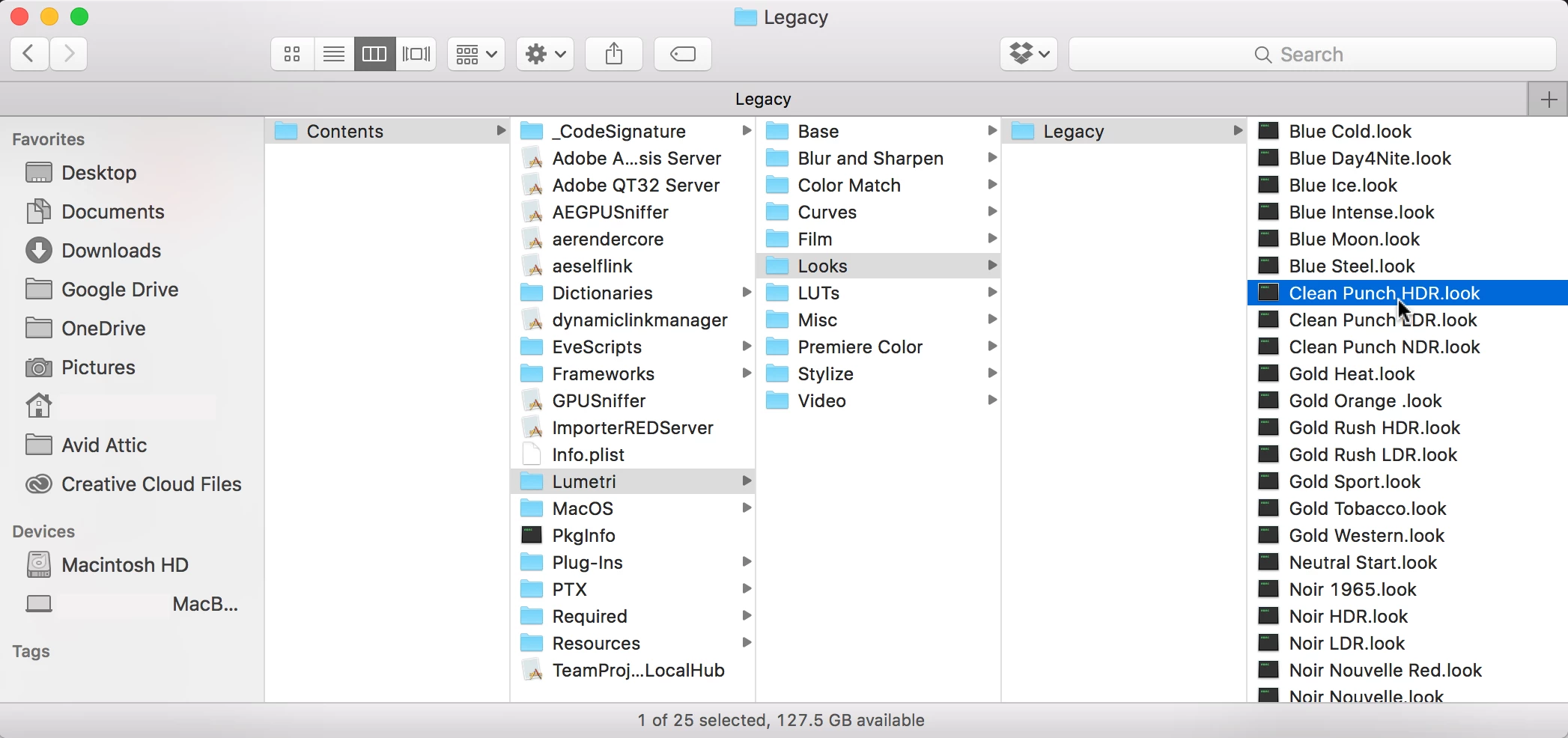This screenshot has width=1568, height=738.
Task: Select the dynamiclinkmanager item
Action: pyautogui.click(x=633, y=320)
